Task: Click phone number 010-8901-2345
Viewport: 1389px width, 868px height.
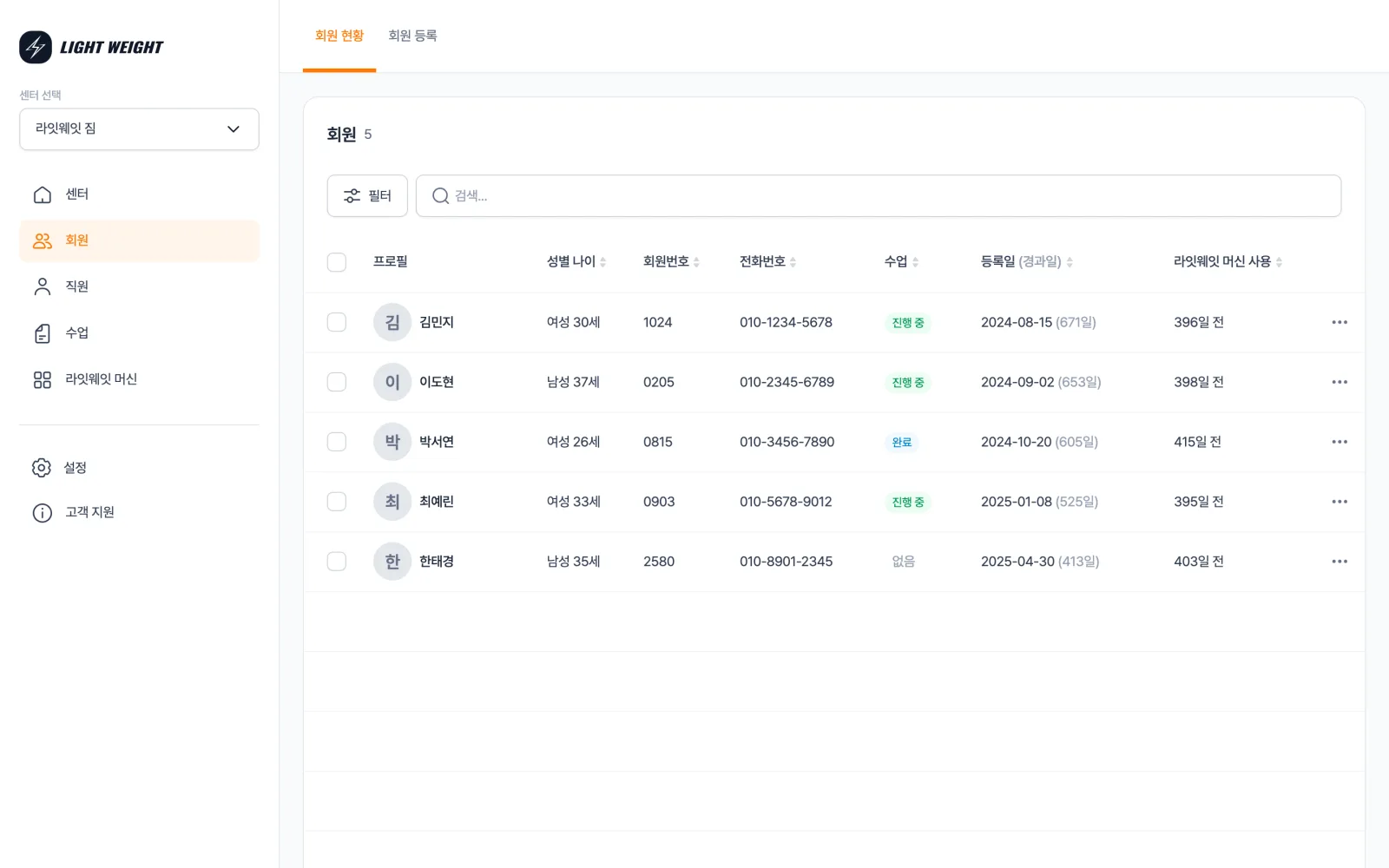Action: pos(786,562)
